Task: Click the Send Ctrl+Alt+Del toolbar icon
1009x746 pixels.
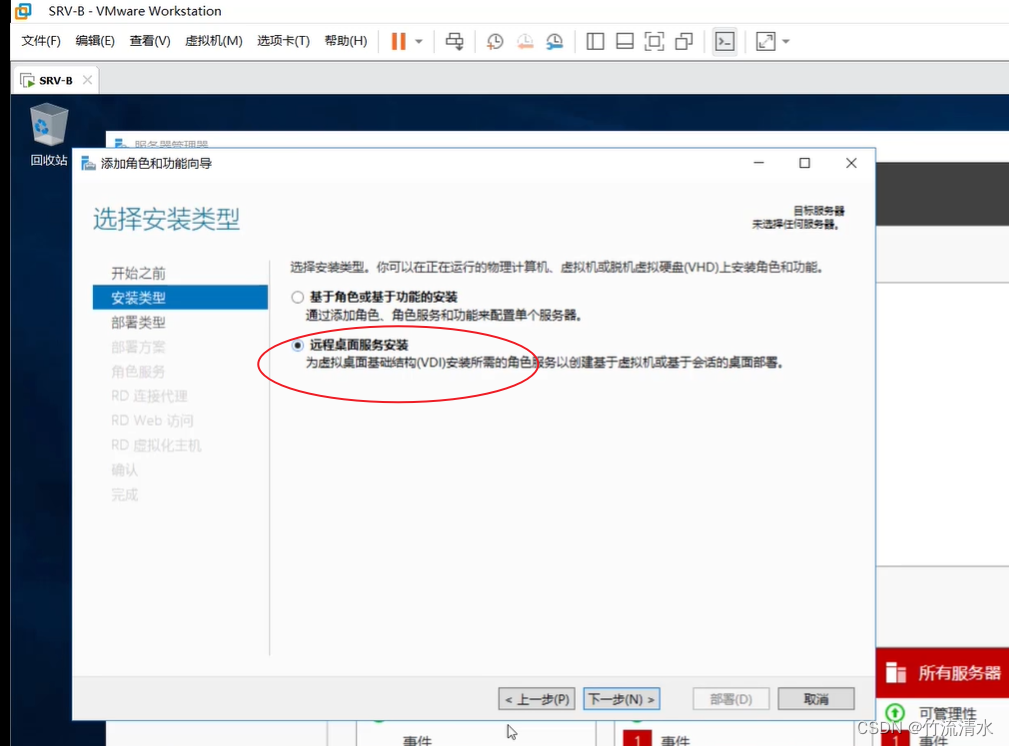Action: (454, 41)
